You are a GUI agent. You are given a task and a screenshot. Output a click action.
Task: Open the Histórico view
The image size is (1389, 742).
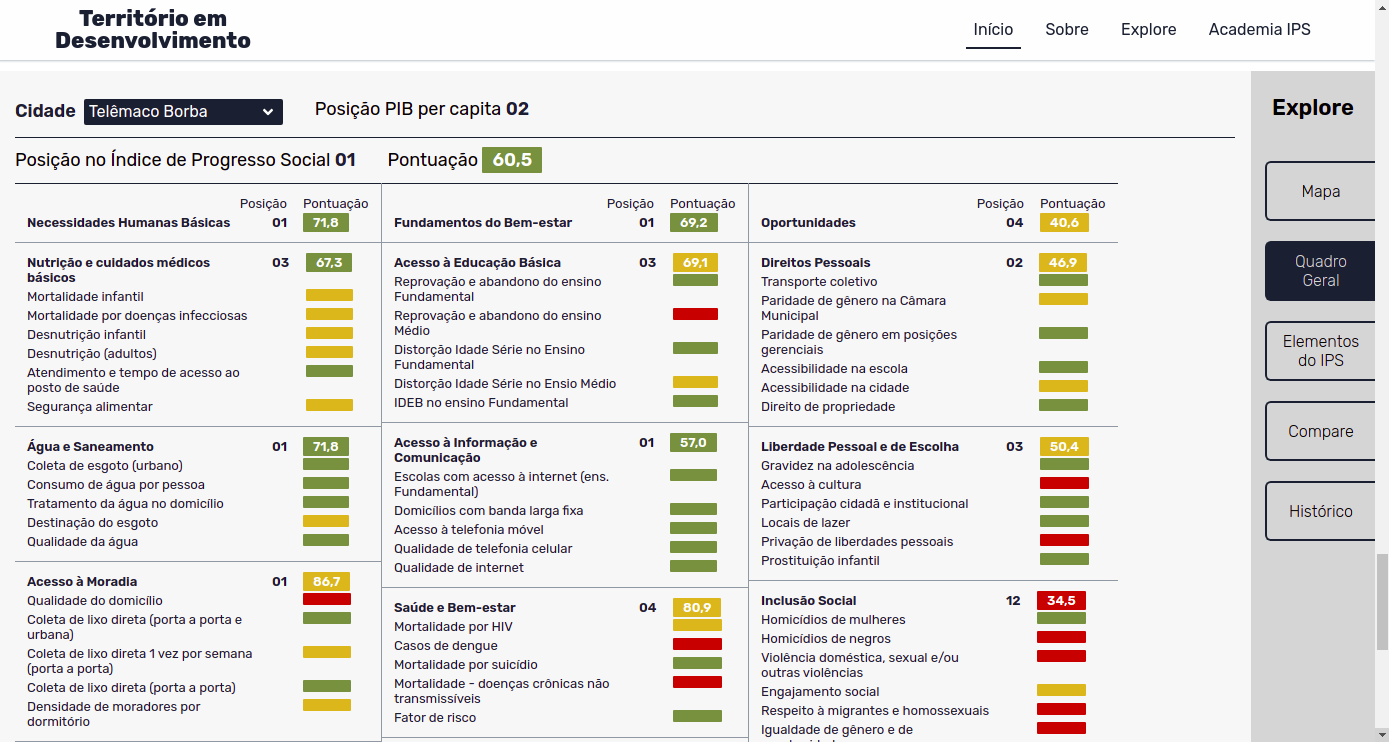point(1320,511)
